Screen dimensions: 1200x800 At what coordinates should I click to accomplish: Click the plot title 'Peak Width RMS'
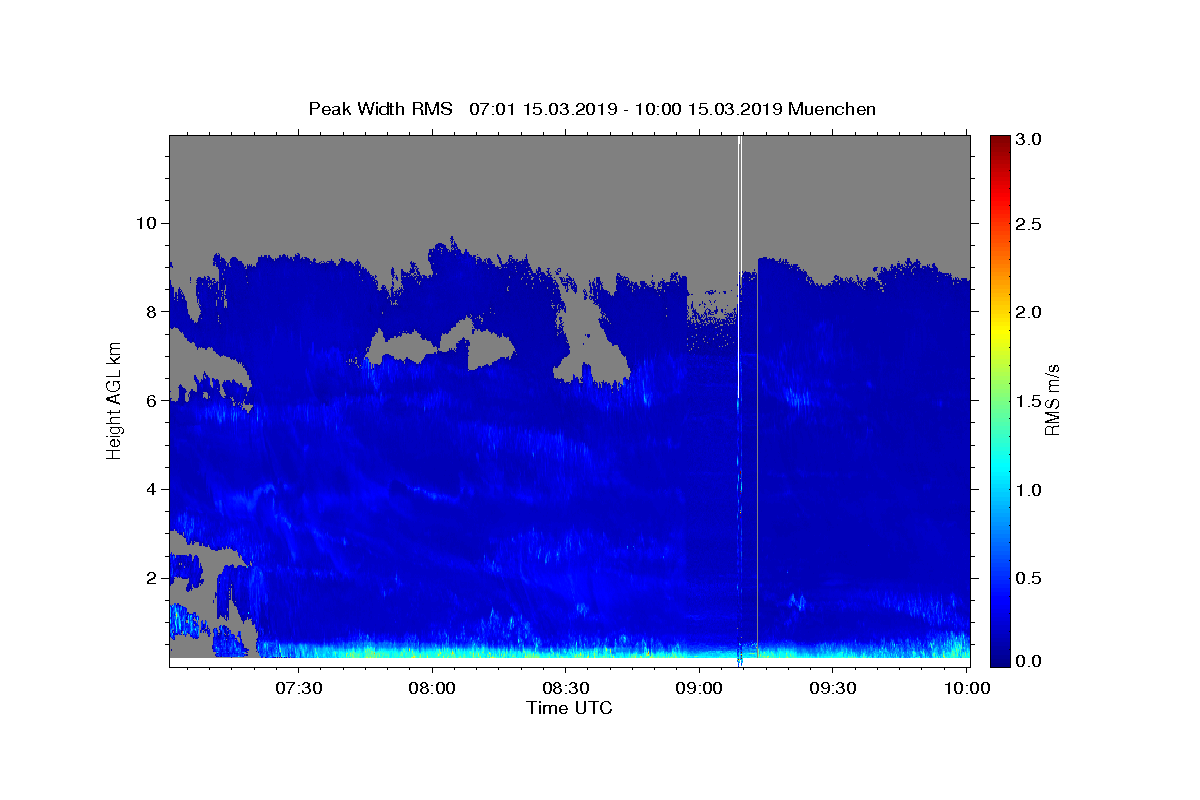point(380,109)
